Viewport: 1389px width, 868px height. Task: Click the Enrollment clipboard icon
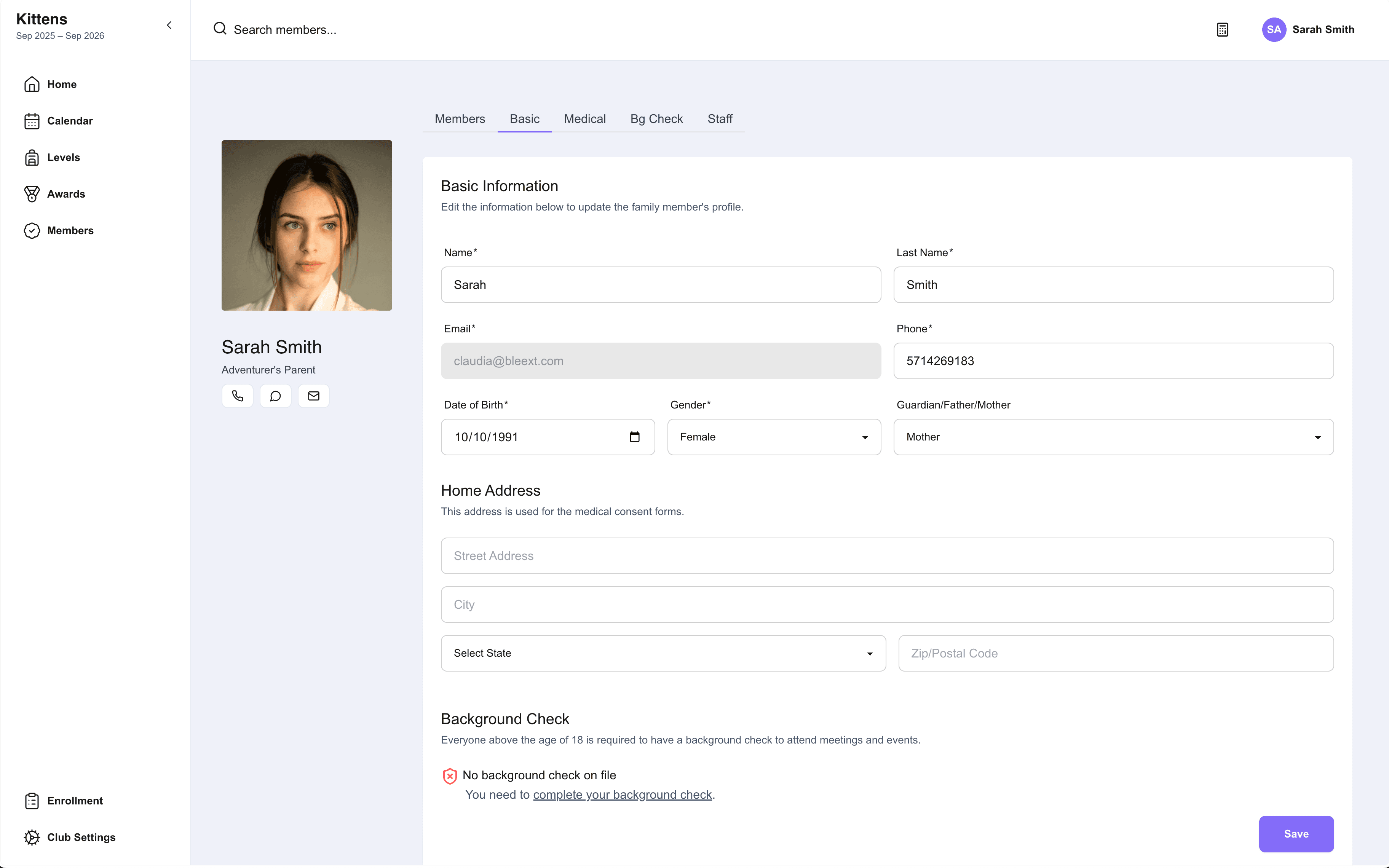point(32,801)
